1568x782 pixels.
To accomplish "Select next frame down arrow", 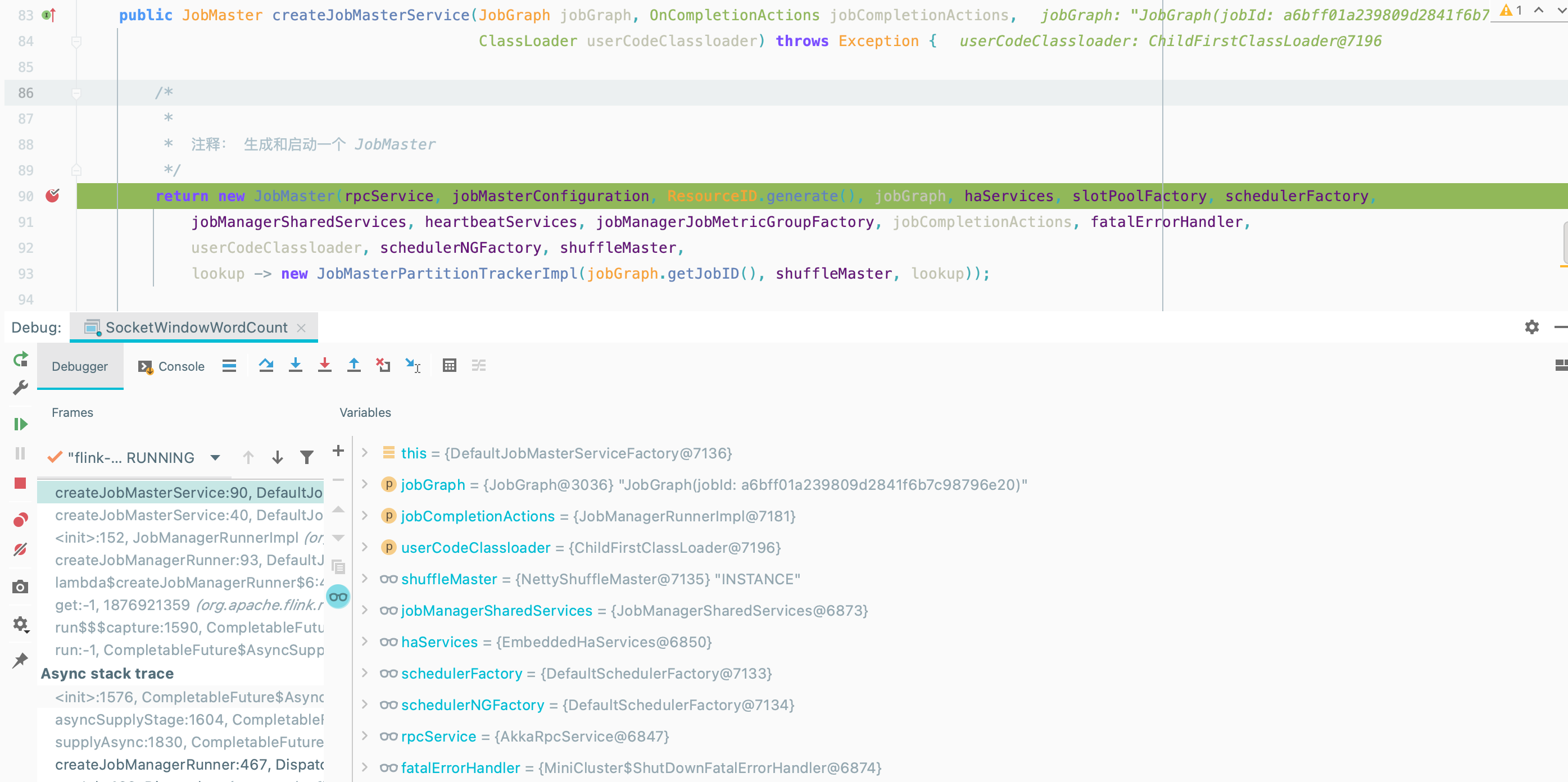I will click(277, 458).
